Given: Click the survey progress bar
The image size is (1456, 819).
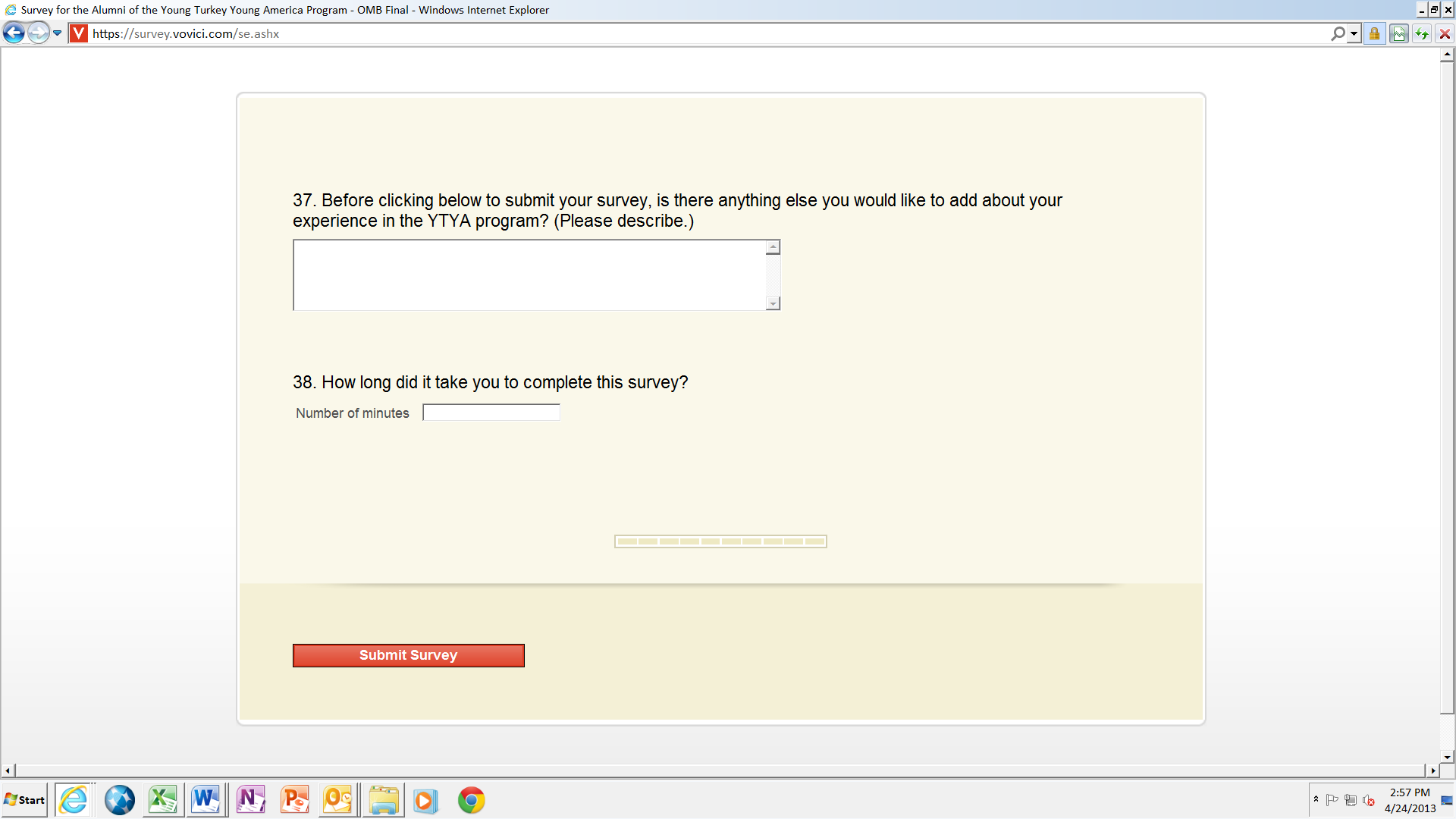Looking at the screenshot, I should (x=720, y=541).
